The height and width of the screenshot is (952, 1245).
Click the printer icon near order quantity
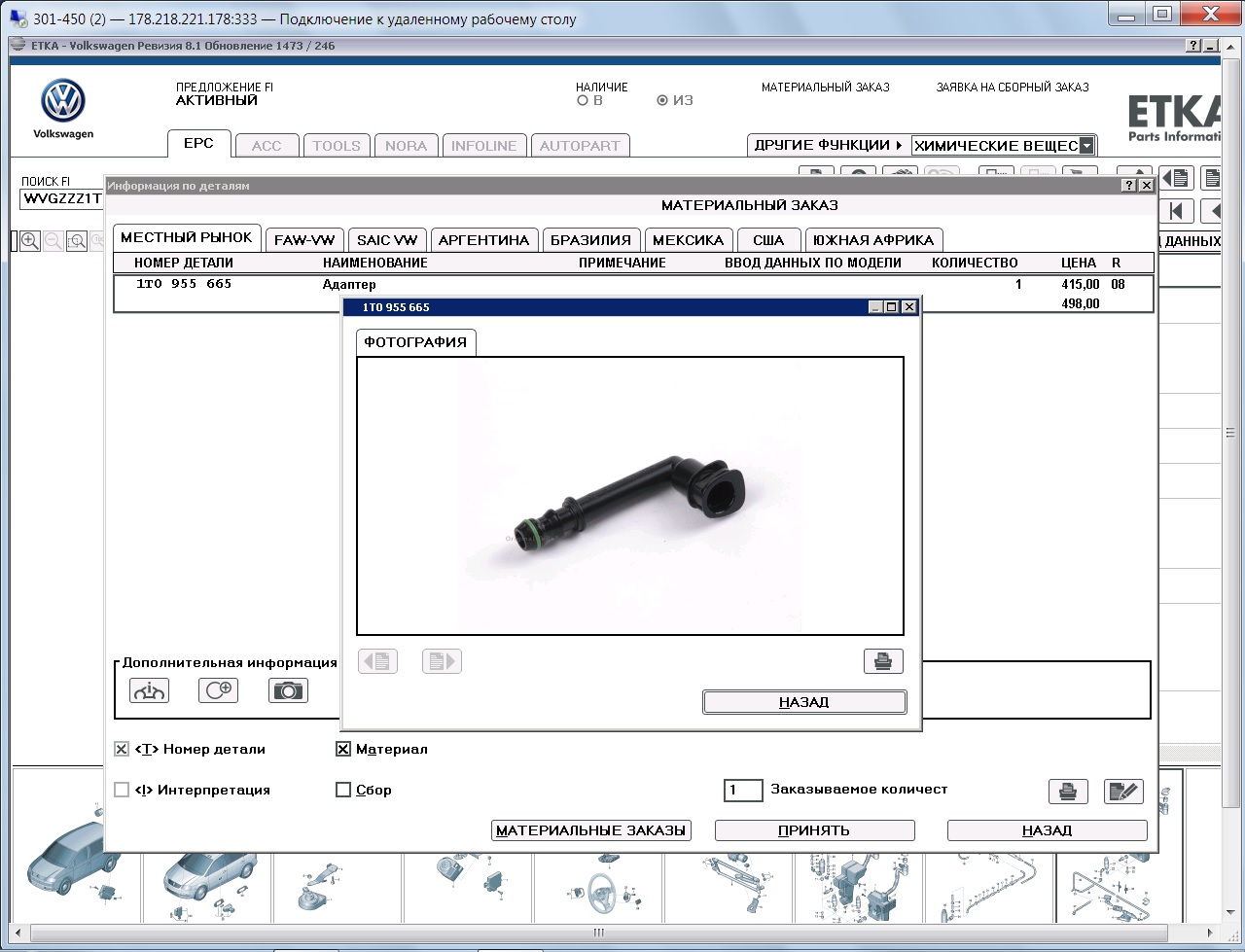pos(1068,791)
